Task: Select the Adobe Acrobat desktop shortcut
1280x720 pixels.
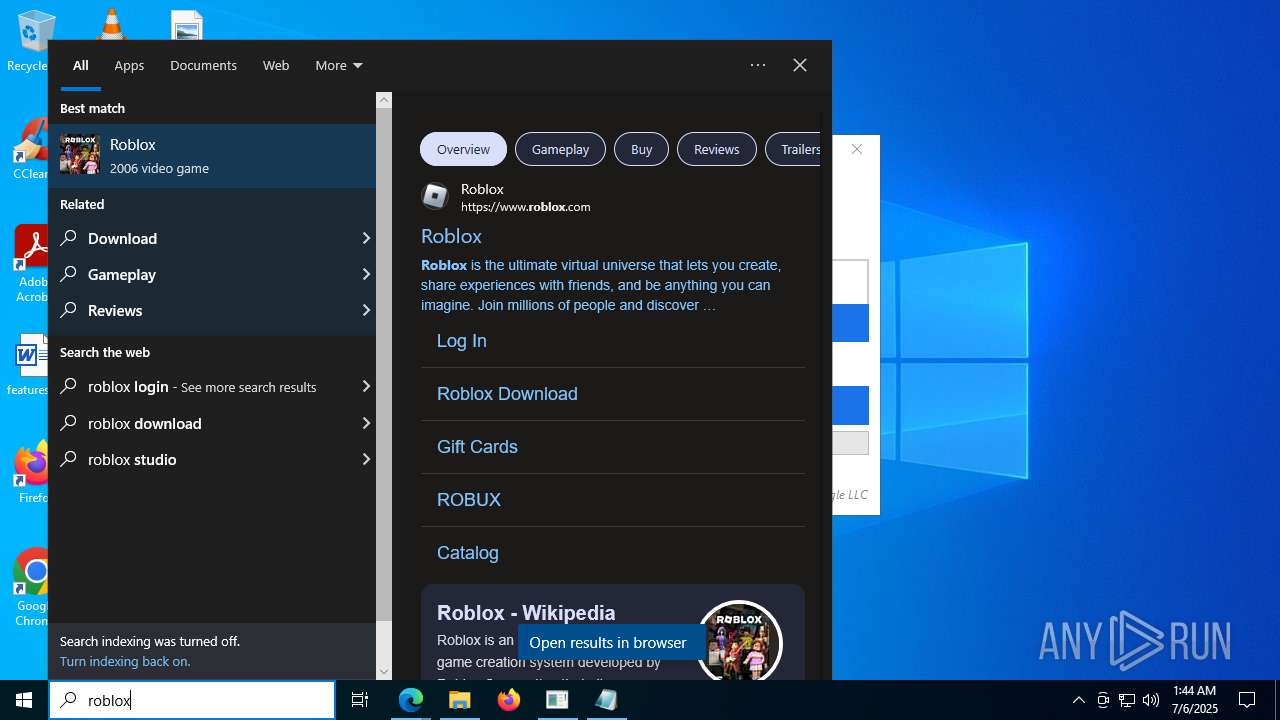Action: [x=32, y=264]
